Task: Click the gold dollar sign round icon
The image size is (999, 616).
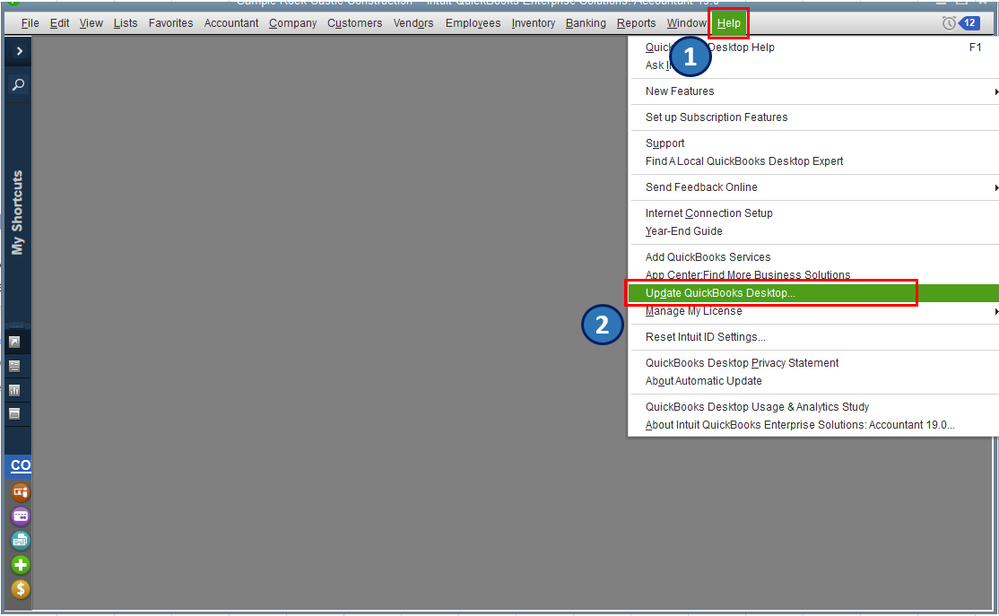Action: pyautogui.click(x=20, y=589)
